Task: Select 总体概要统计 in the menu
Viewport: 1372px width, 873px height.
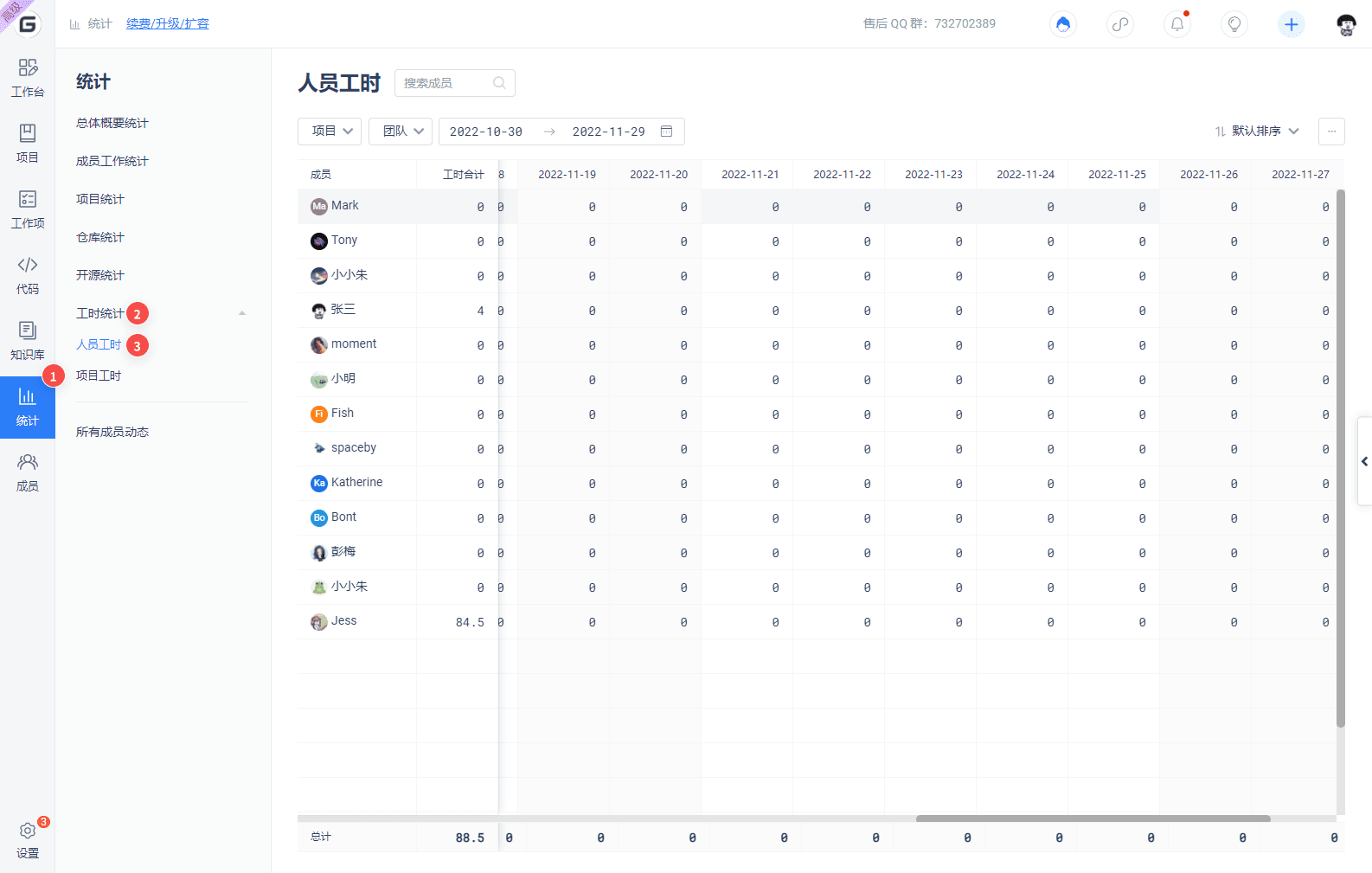Action: point(112,123)
